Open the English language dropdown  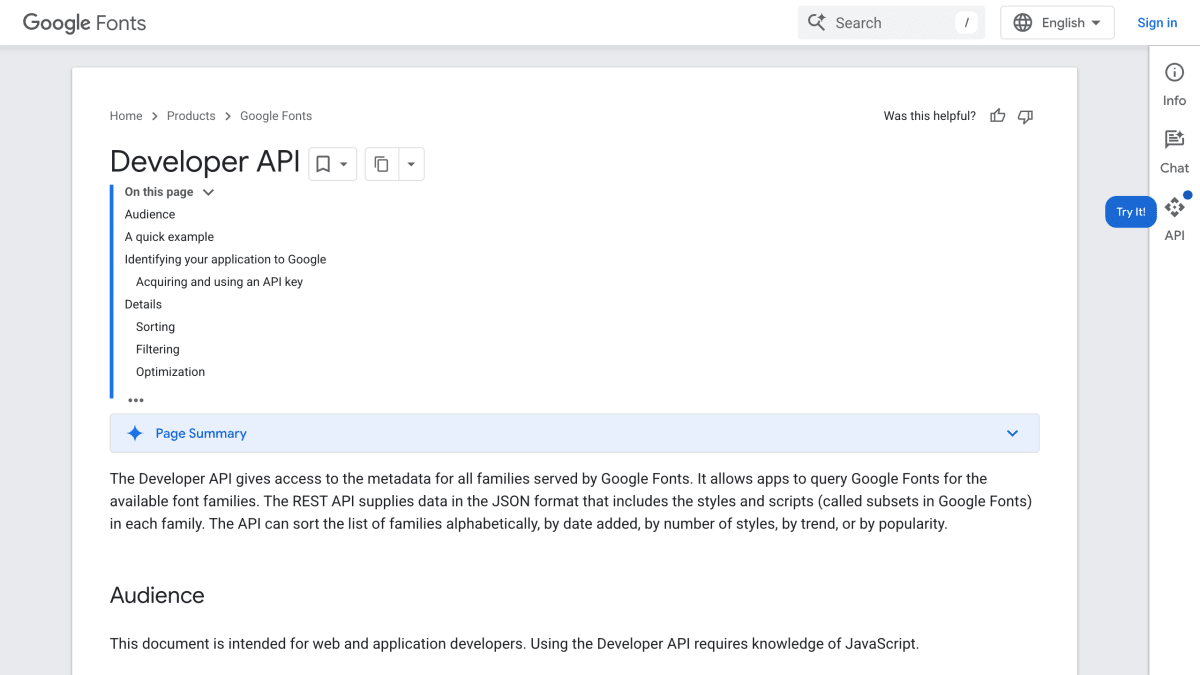click(x=1058, y=22)
